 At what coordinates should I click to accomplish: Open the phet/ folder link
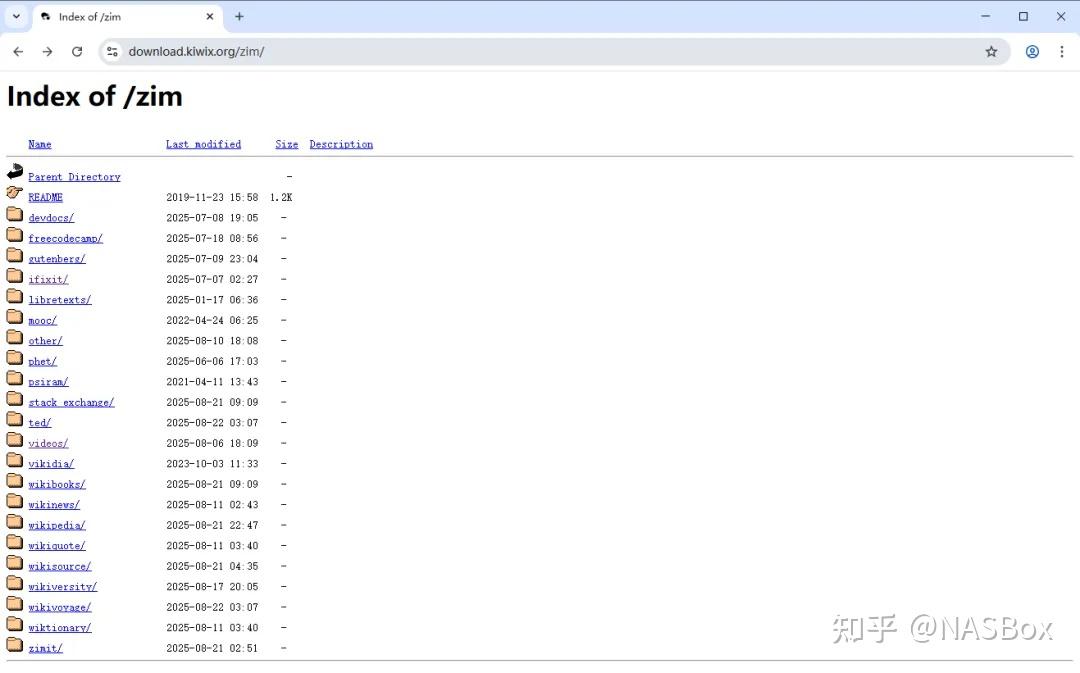click(43, 362)
